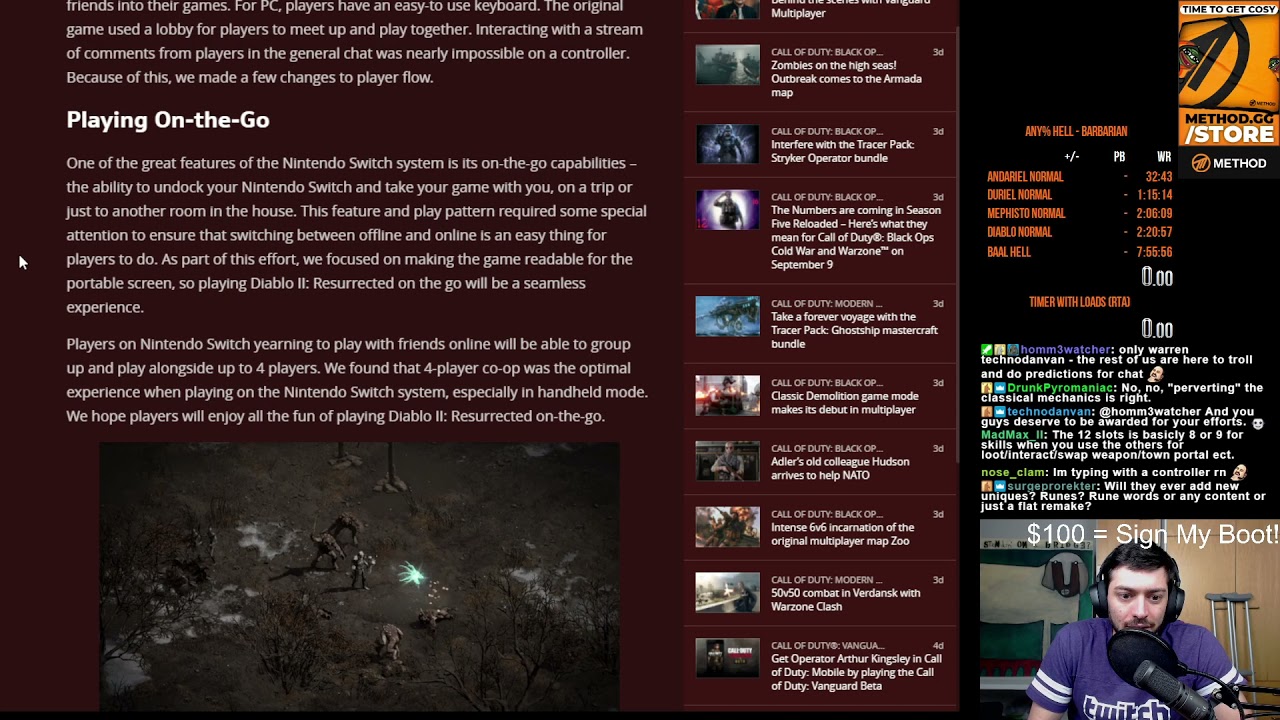Viewport: 1280px width, 720px height.
Task: Open 'Take a forever voyage' Ghostship article
Action: [854, 330]
